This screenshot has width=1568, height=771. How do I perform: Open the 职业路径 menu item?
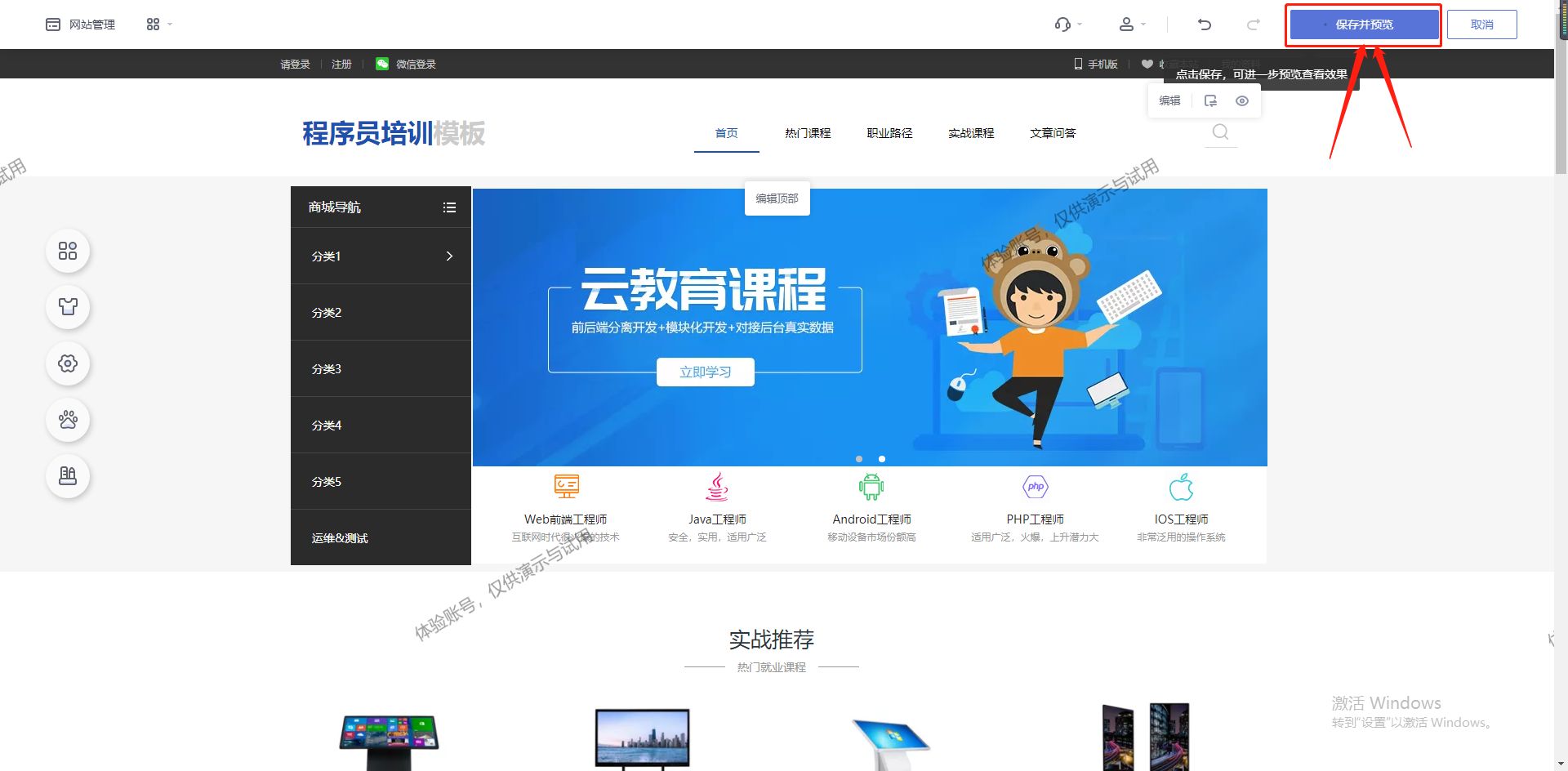[889, 132]
